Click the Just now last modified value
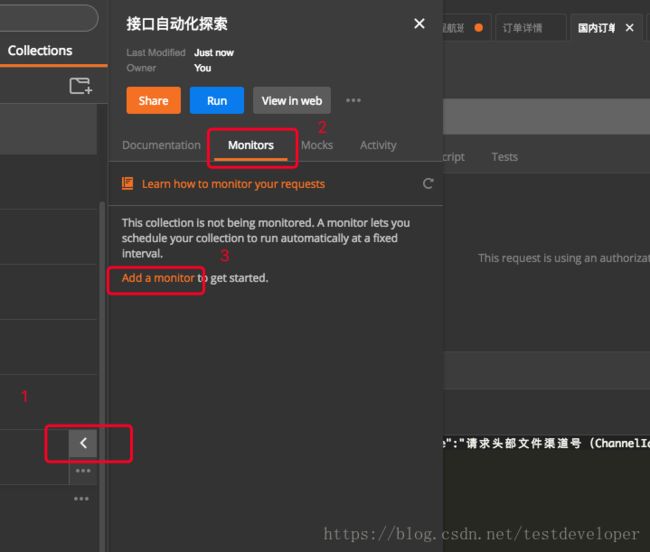 click(x=214, y=53)
